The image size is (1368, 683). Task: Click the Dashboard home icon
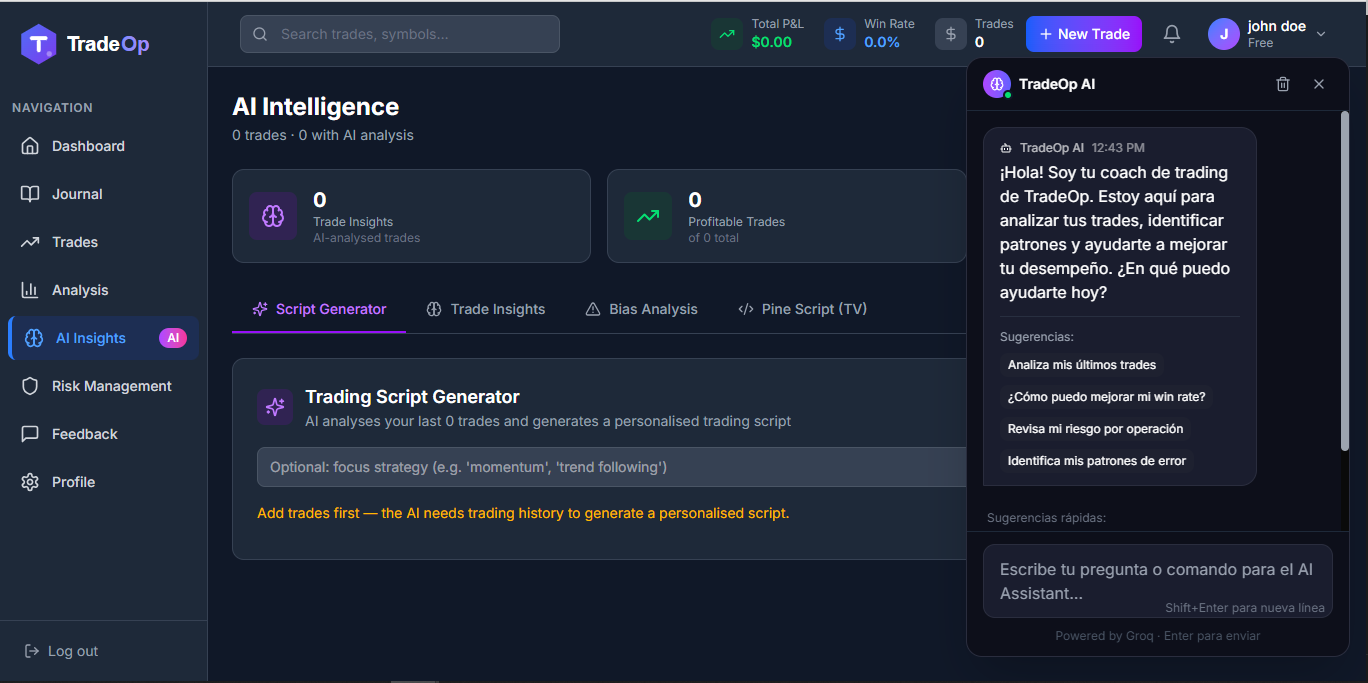31,146
